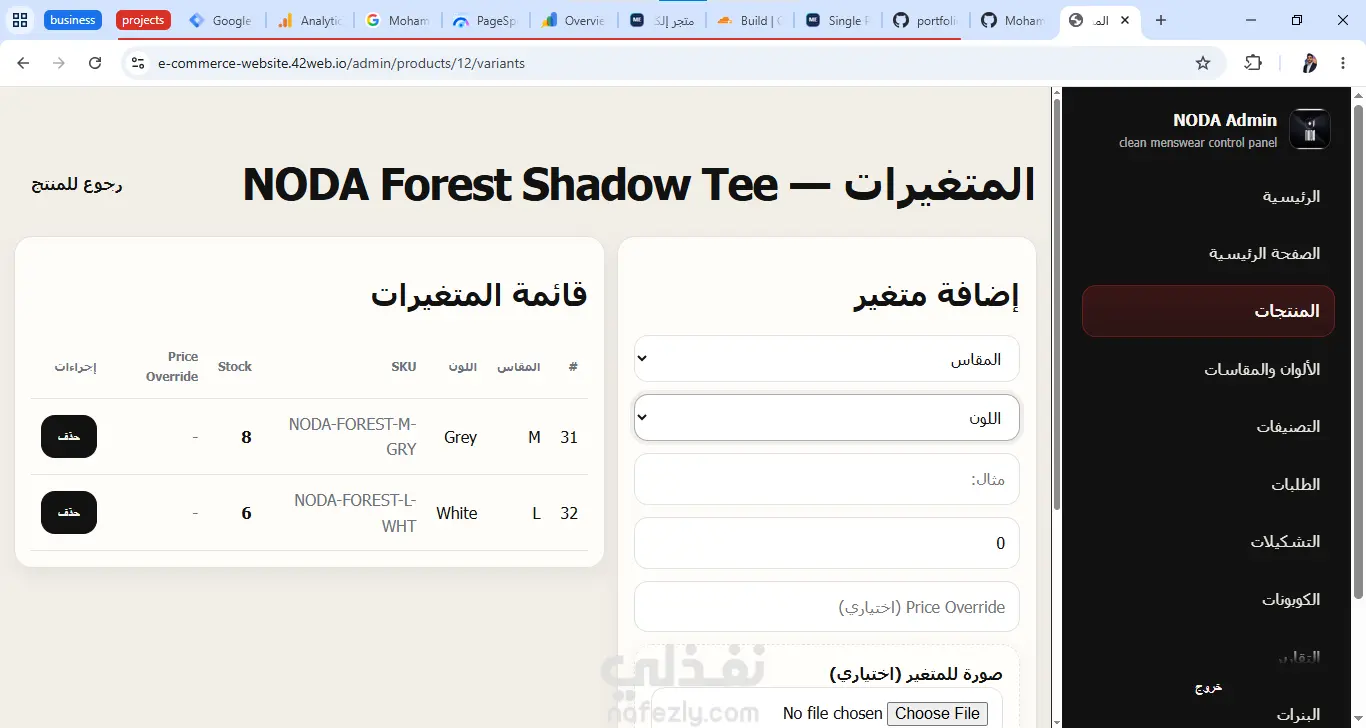This screenshot has width=1366, height=728.
Task: Switch to the Analytics tab
Action: 310,20
